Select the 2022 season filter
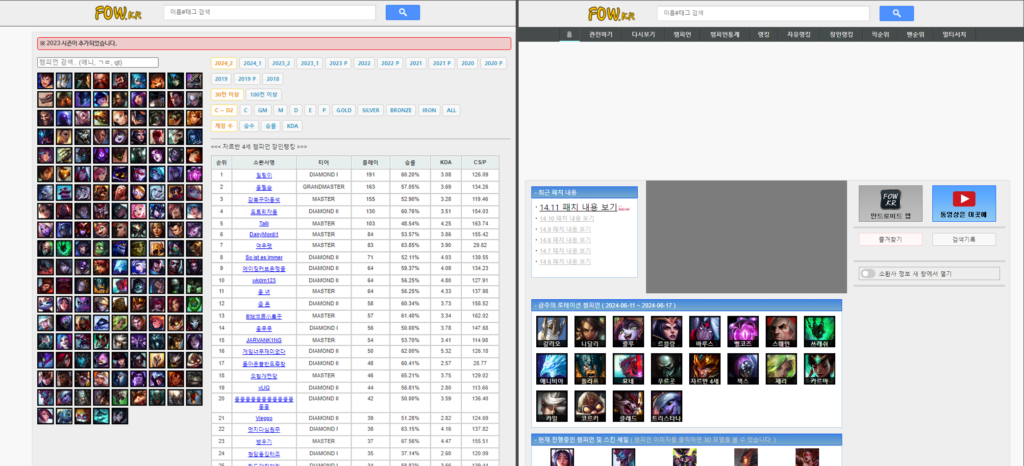Viewport: 1024px width, 466px height. [x=364, y=63]
